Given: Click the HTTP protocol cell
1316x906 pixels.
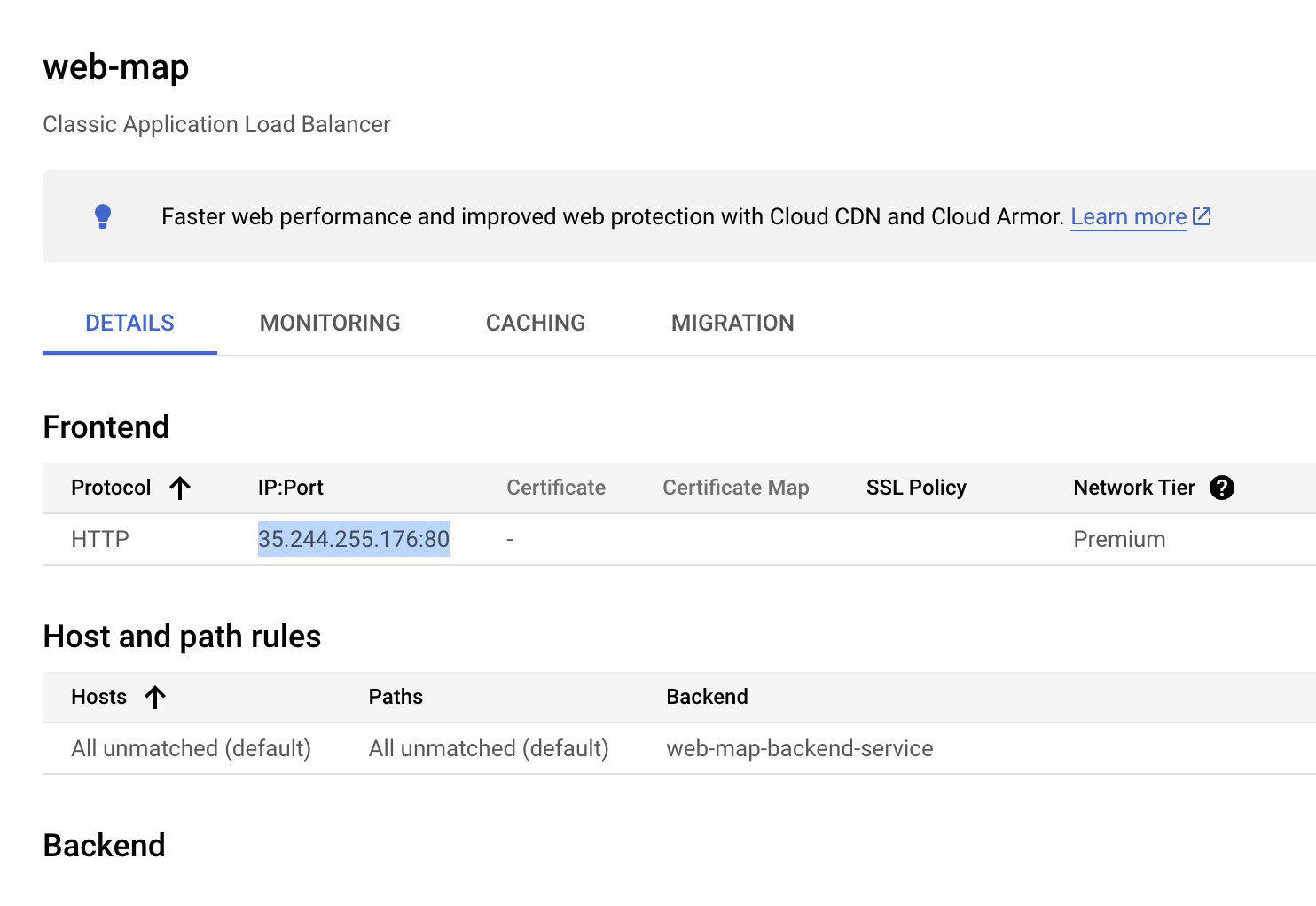Looking at the screenshot, I should tap(100, 539).
